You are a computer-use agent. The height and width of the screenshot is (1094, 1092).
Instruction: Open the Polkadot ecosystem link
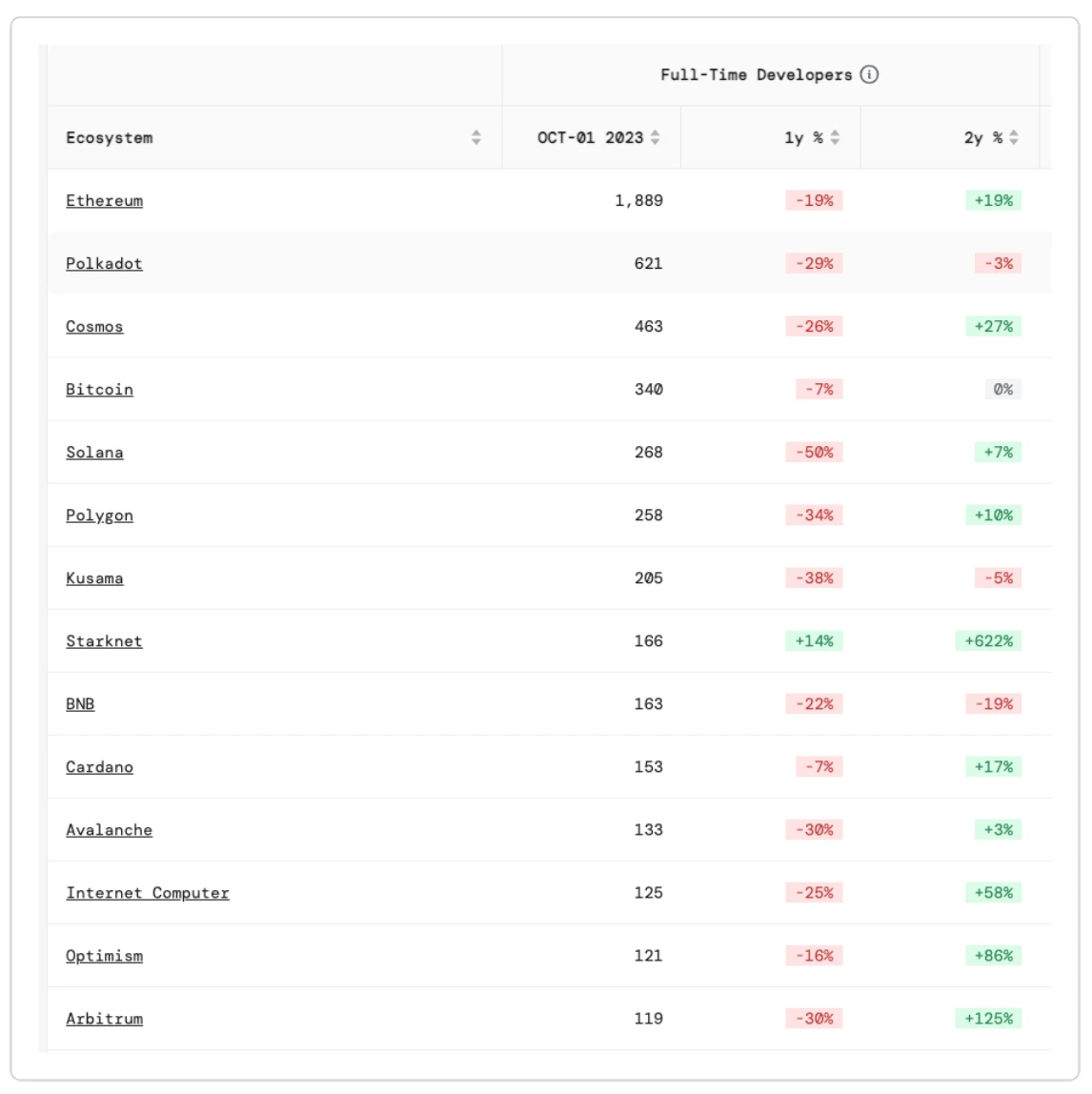(104, 263)
